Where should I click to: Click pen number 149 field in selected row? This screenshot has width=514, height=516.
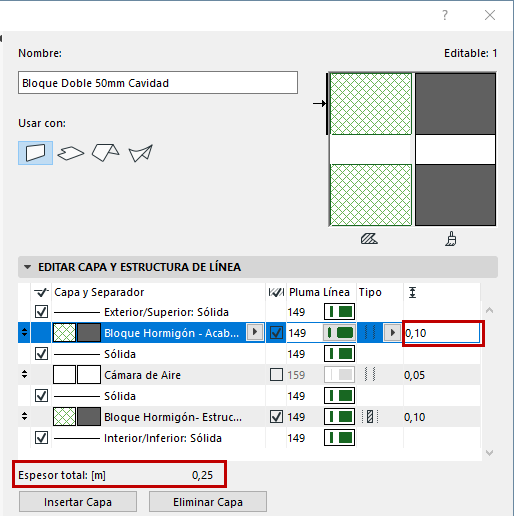305,333
